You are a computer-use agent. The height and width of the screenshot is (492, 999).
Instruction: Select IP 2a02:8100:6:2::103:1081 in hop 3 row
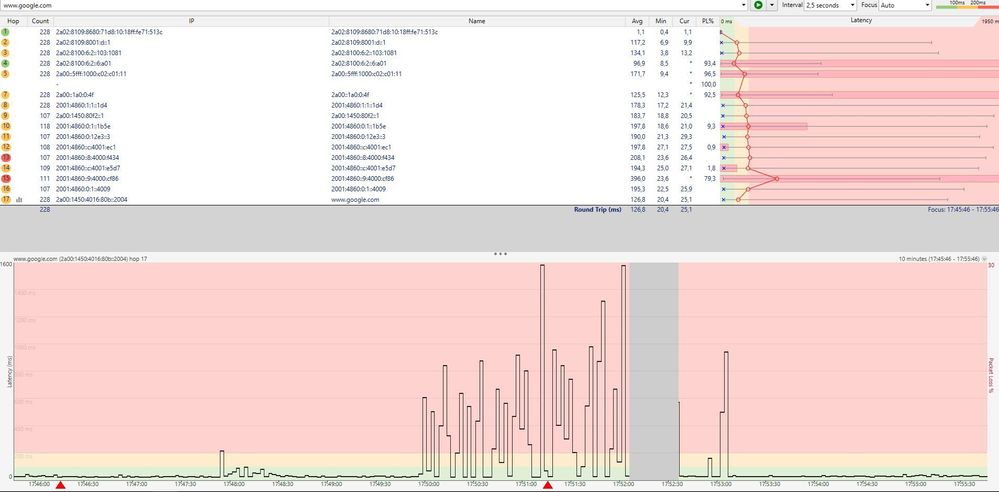(89, 53)
